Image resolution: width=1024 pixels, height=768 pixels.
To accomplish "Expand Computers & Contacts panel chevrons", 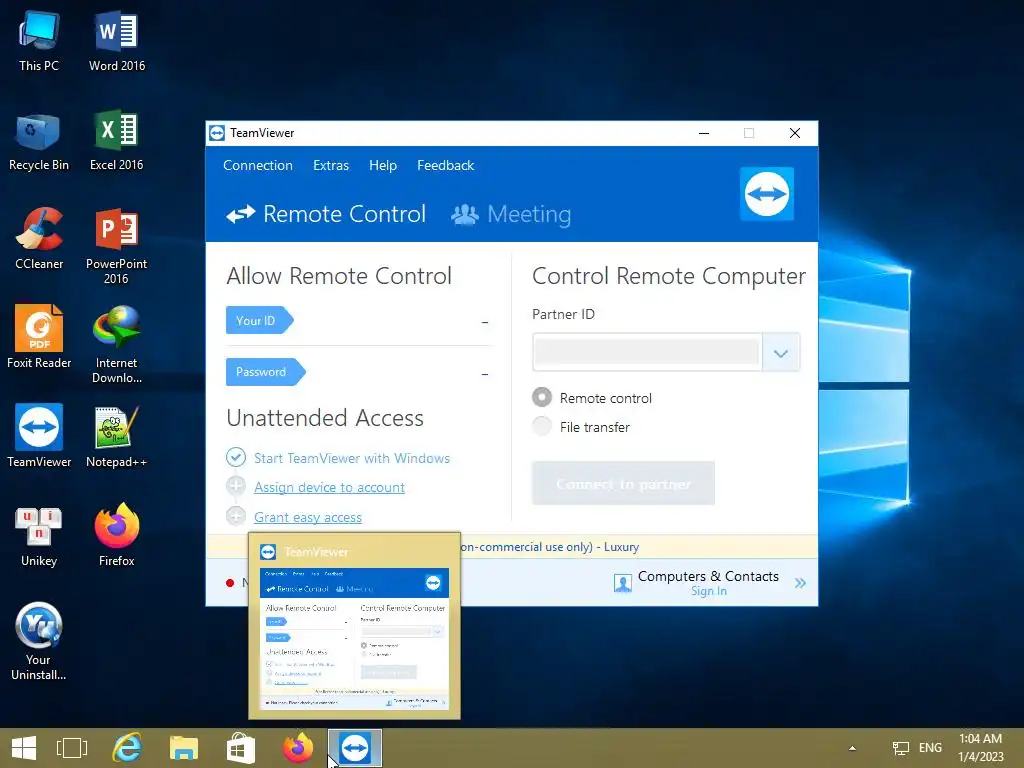I will click(x=800, y=583).
